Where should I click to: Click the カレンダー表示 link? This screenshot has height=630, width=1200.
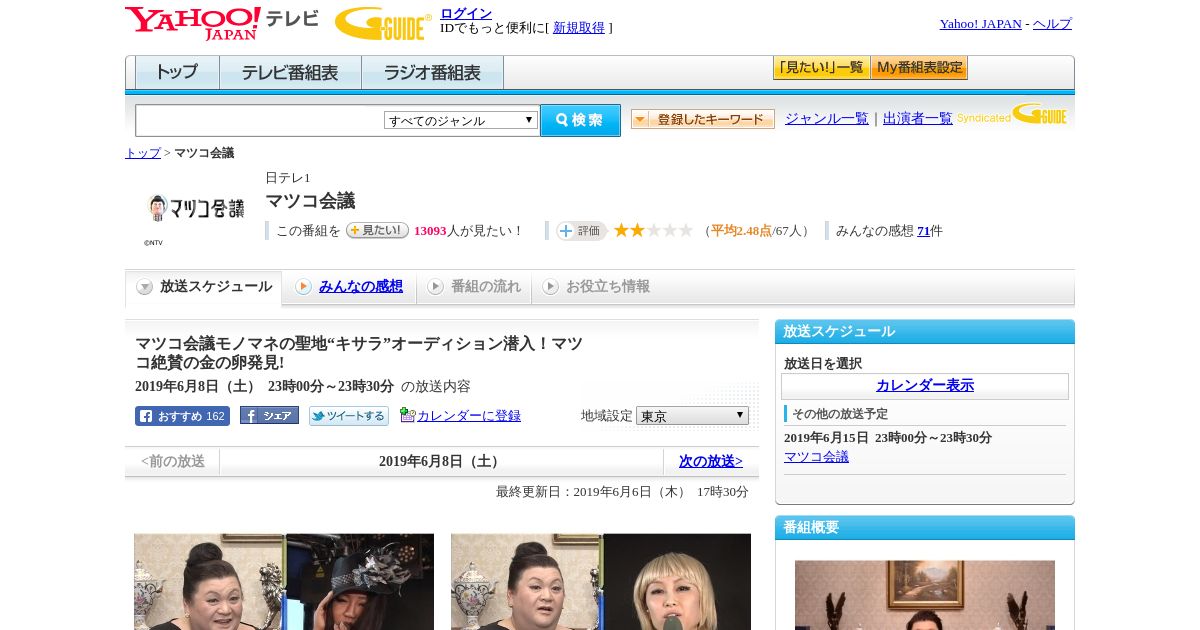coord(925,386)
